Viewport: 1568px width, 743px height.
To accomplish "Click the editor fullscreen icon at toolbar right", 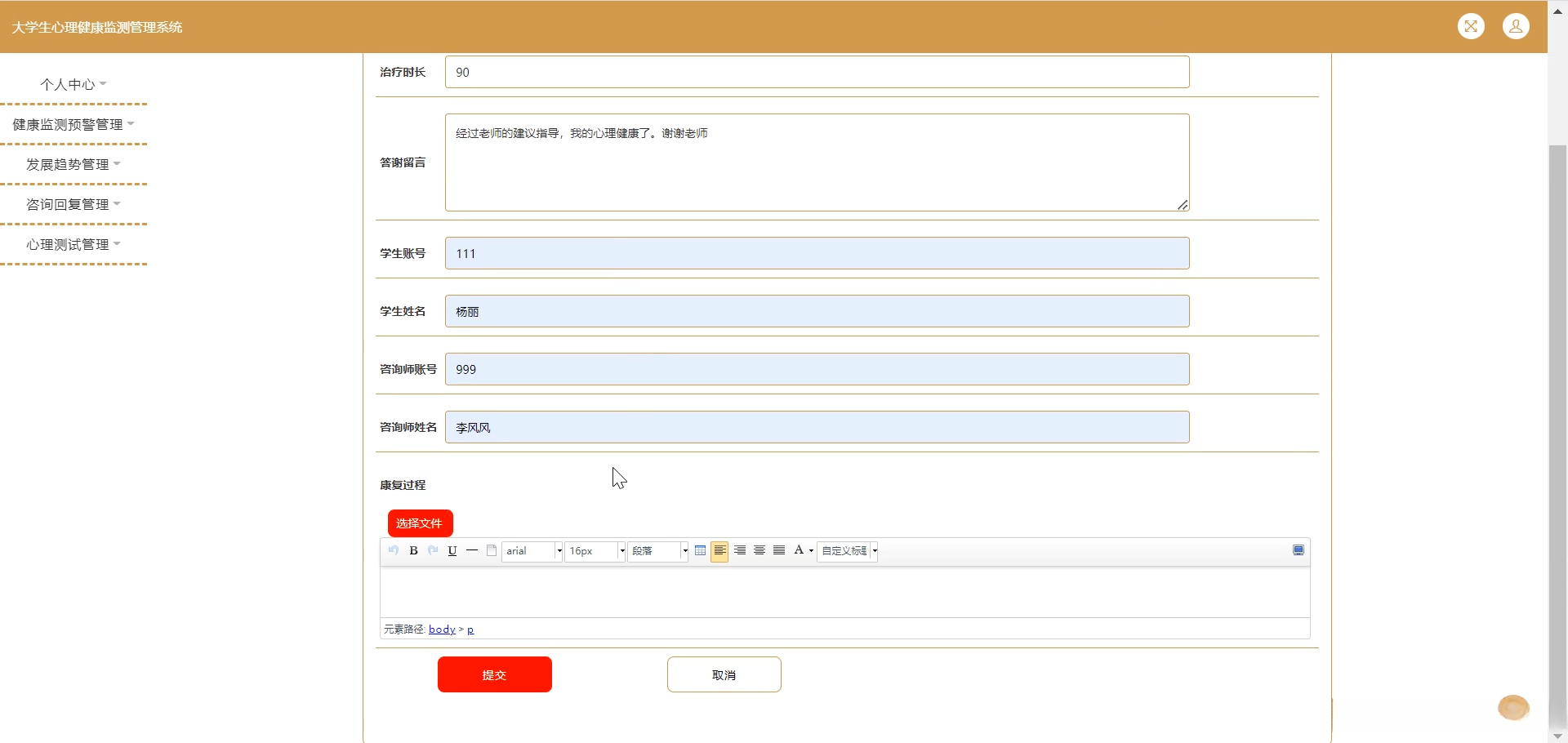I will [x=1298, y=551].
